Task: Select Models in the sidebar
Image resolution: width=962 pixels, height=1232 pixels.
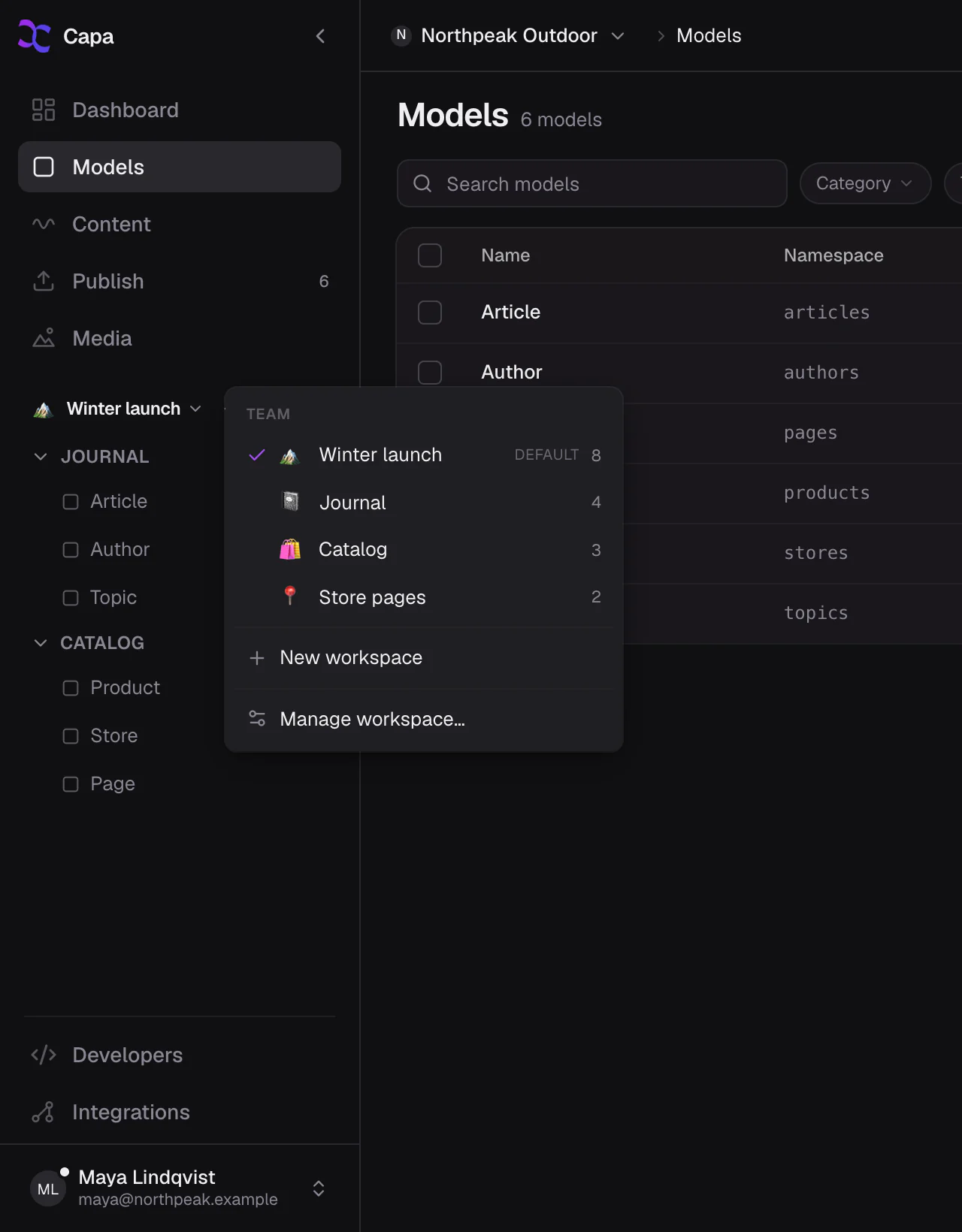Action: click(180, 167)
